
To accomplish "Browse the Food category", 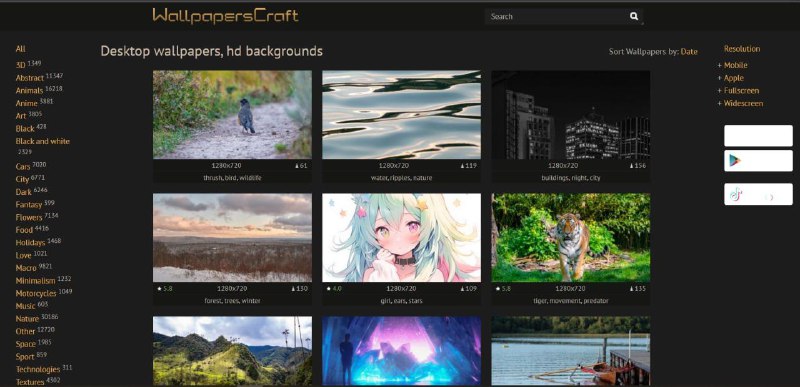I will click(x=24, y=230).
